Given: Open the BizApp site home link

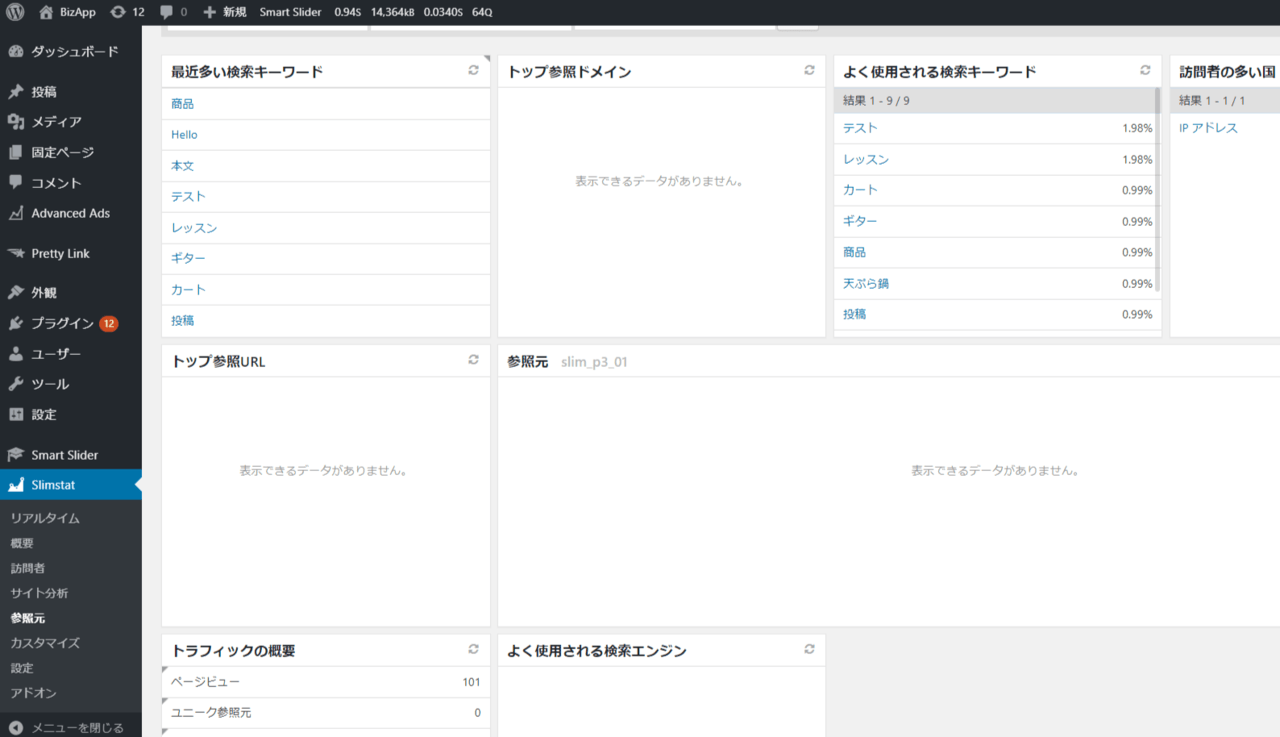Looking at the screenshot, I should (67, 12).
